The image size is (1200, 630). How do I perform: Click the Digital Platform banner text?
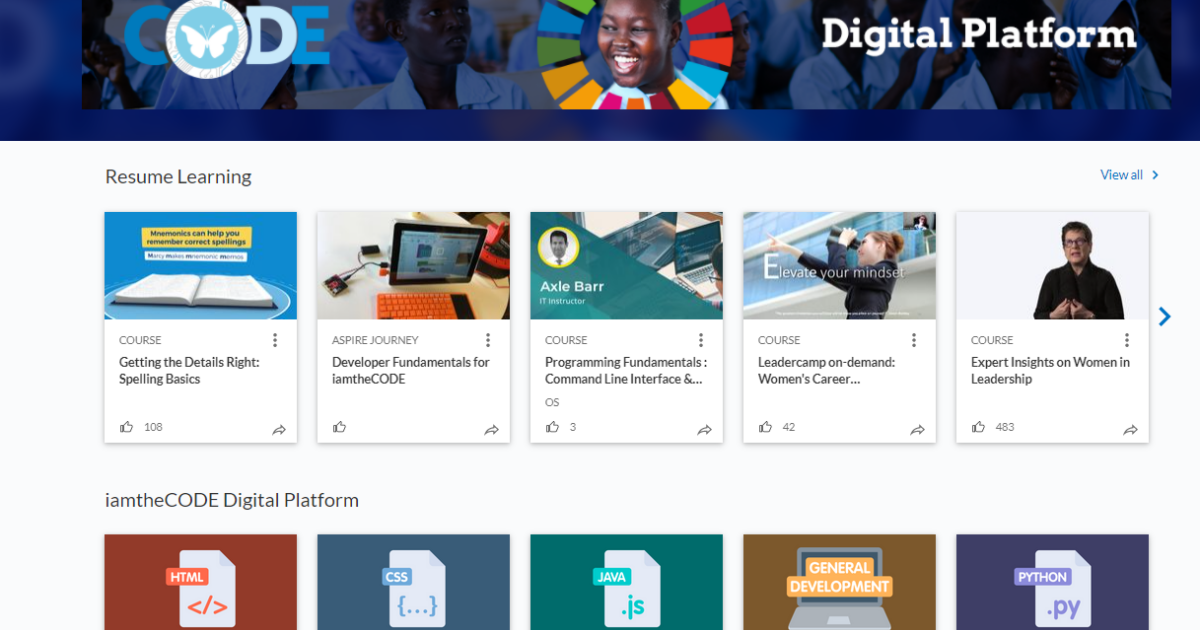tap(979, 35)
